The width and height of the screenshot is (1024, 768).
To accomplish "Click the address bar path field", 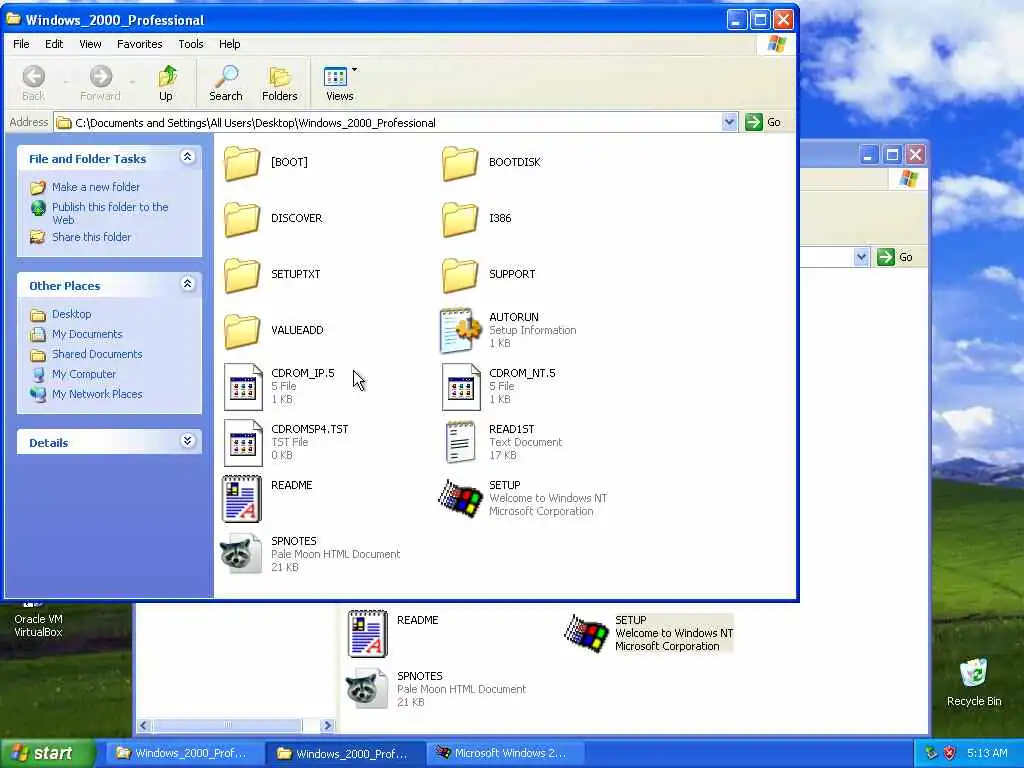I will [389, 123].
